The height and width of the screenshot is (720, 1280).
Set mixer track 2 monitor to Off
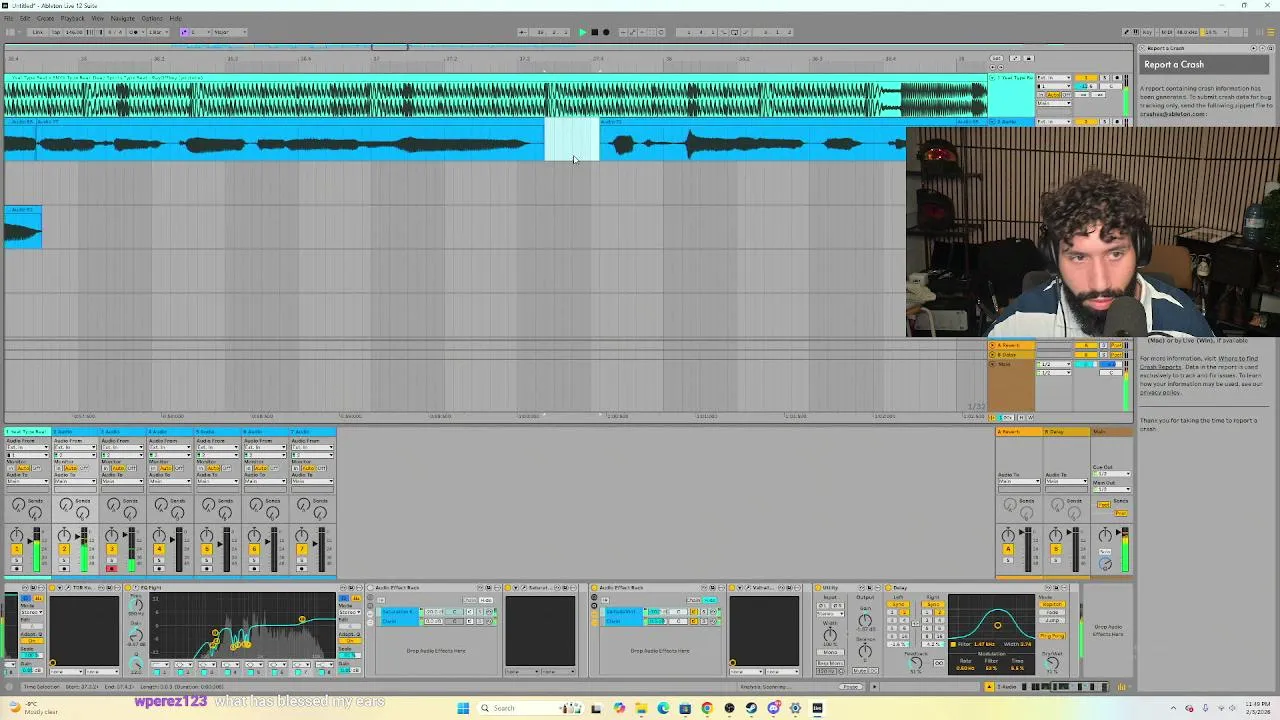[85, 468]
